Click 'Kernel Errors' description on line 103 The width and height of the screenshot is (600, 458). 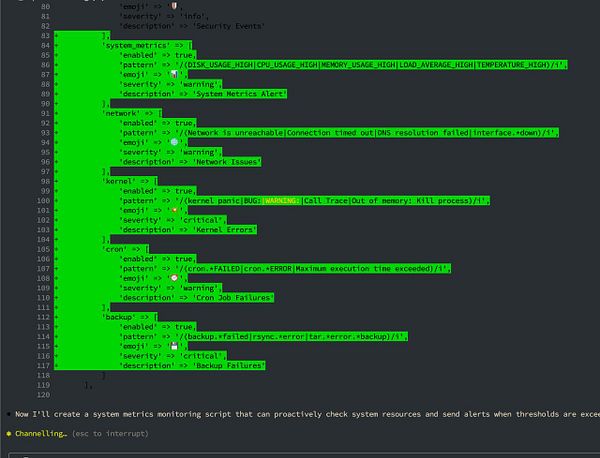[224, 230]
